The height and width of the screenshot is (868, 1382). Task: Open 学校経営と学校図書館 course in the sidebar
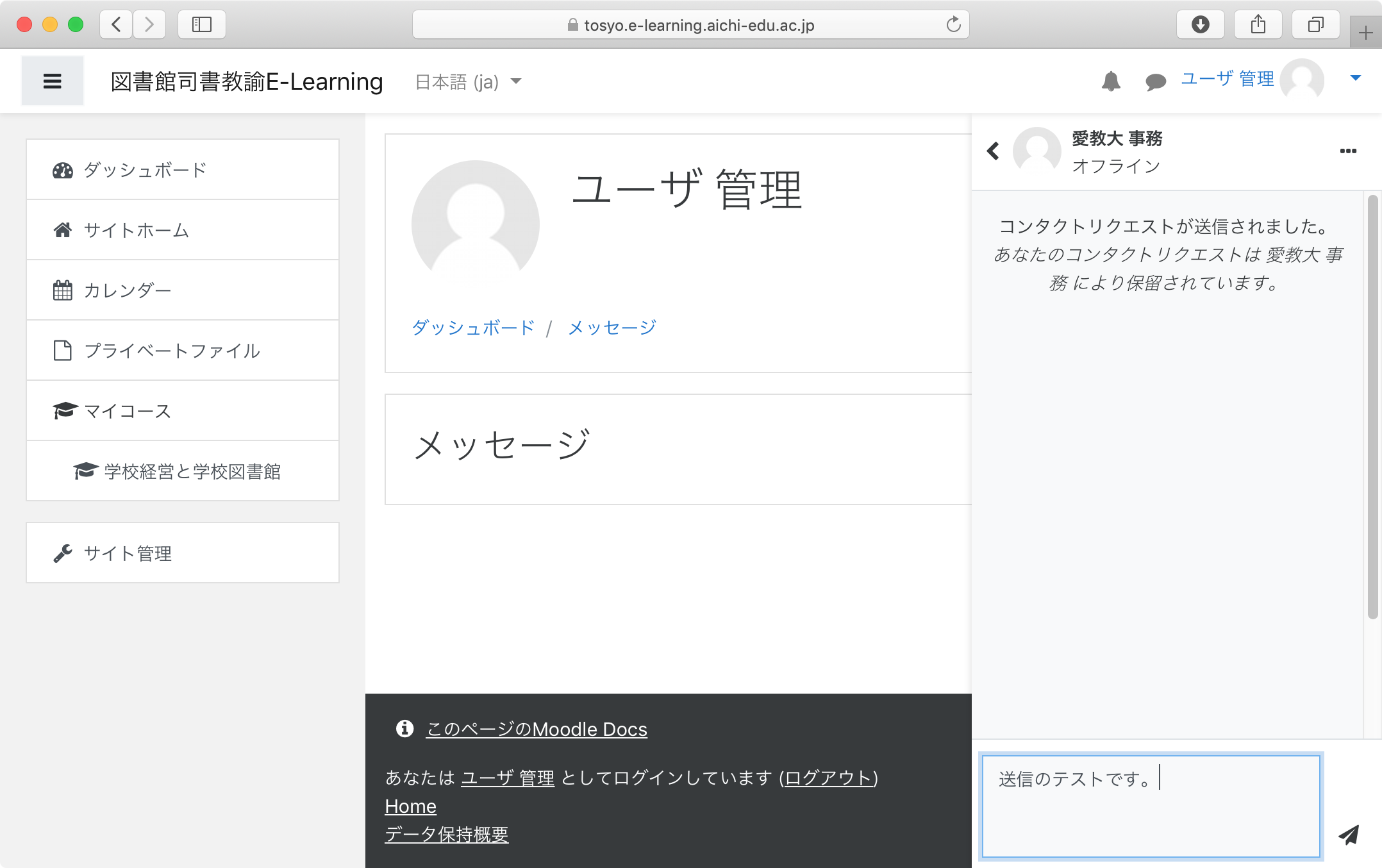(183, 471)
